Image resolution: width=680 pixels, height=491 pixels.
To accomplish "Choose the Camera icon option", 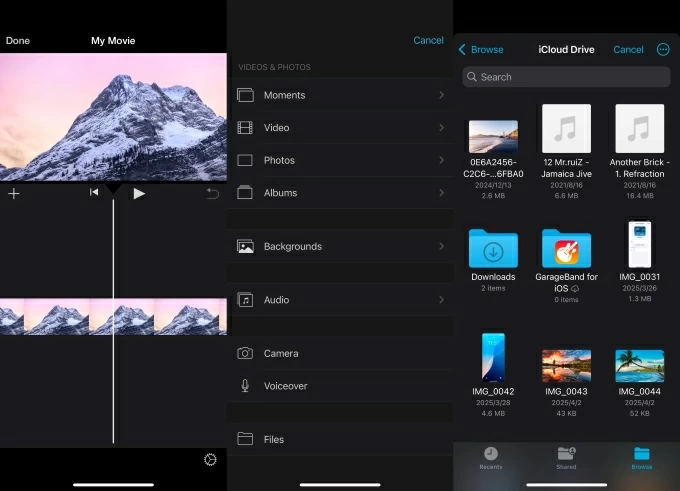I will click(245, 353).
